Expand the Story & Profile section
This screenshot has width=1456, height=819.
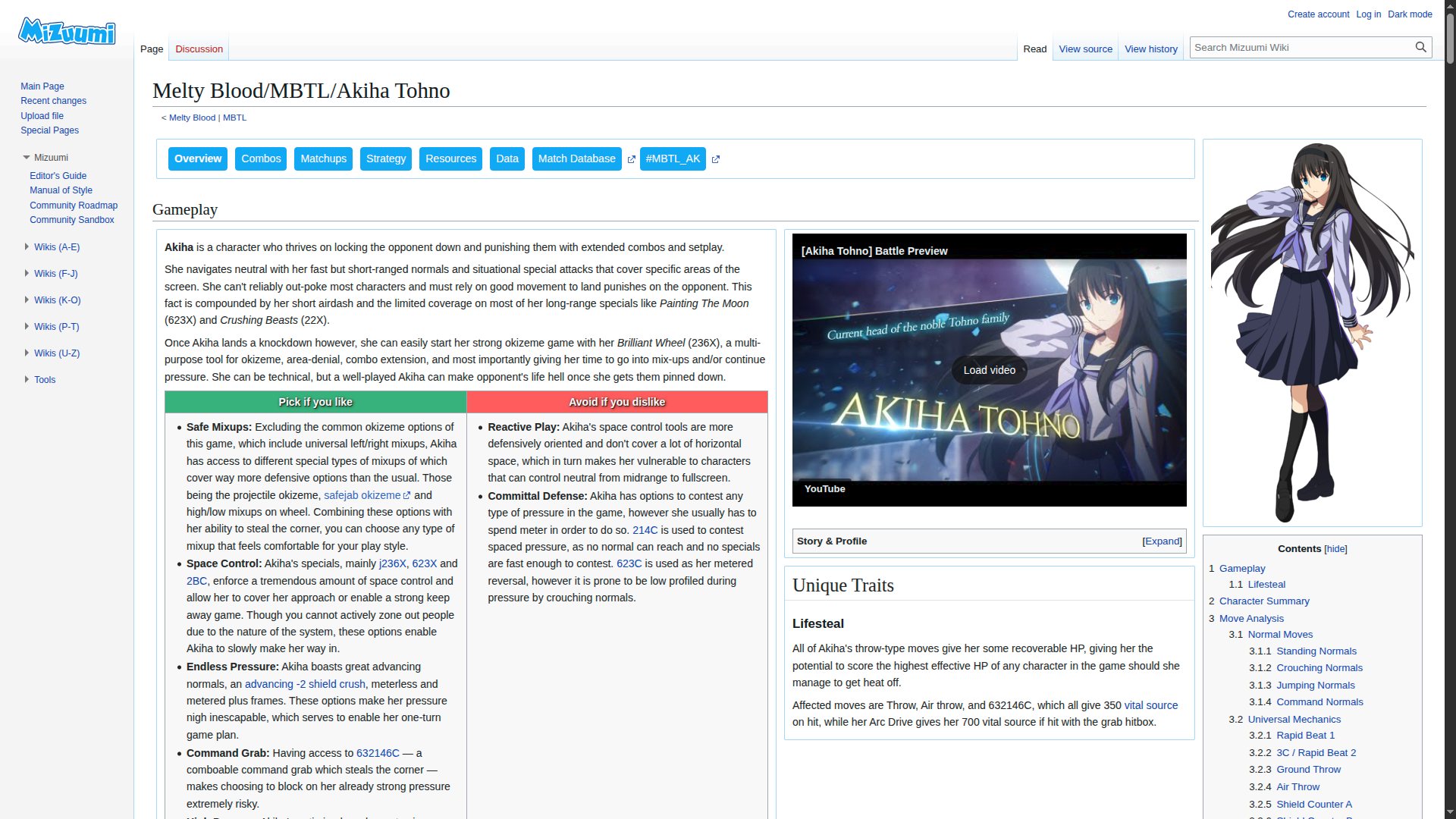click(x=1162, y=541)
